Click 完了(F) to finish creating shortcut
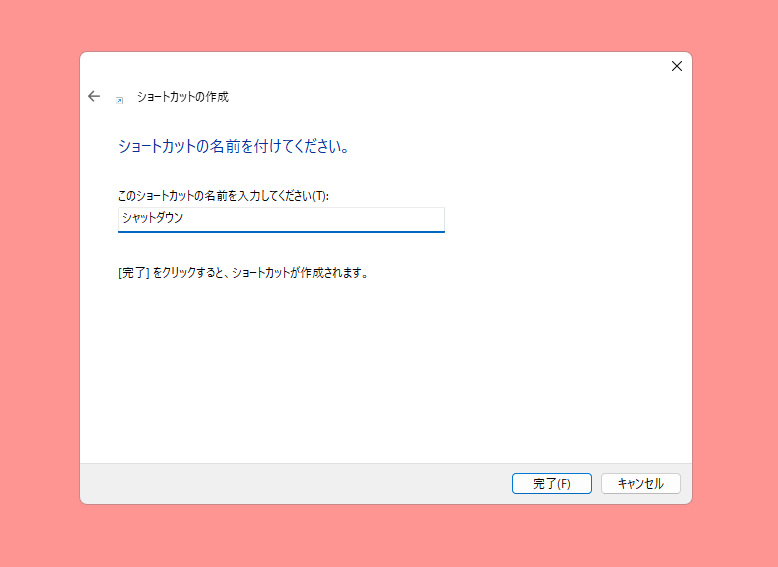 point(552,483)
